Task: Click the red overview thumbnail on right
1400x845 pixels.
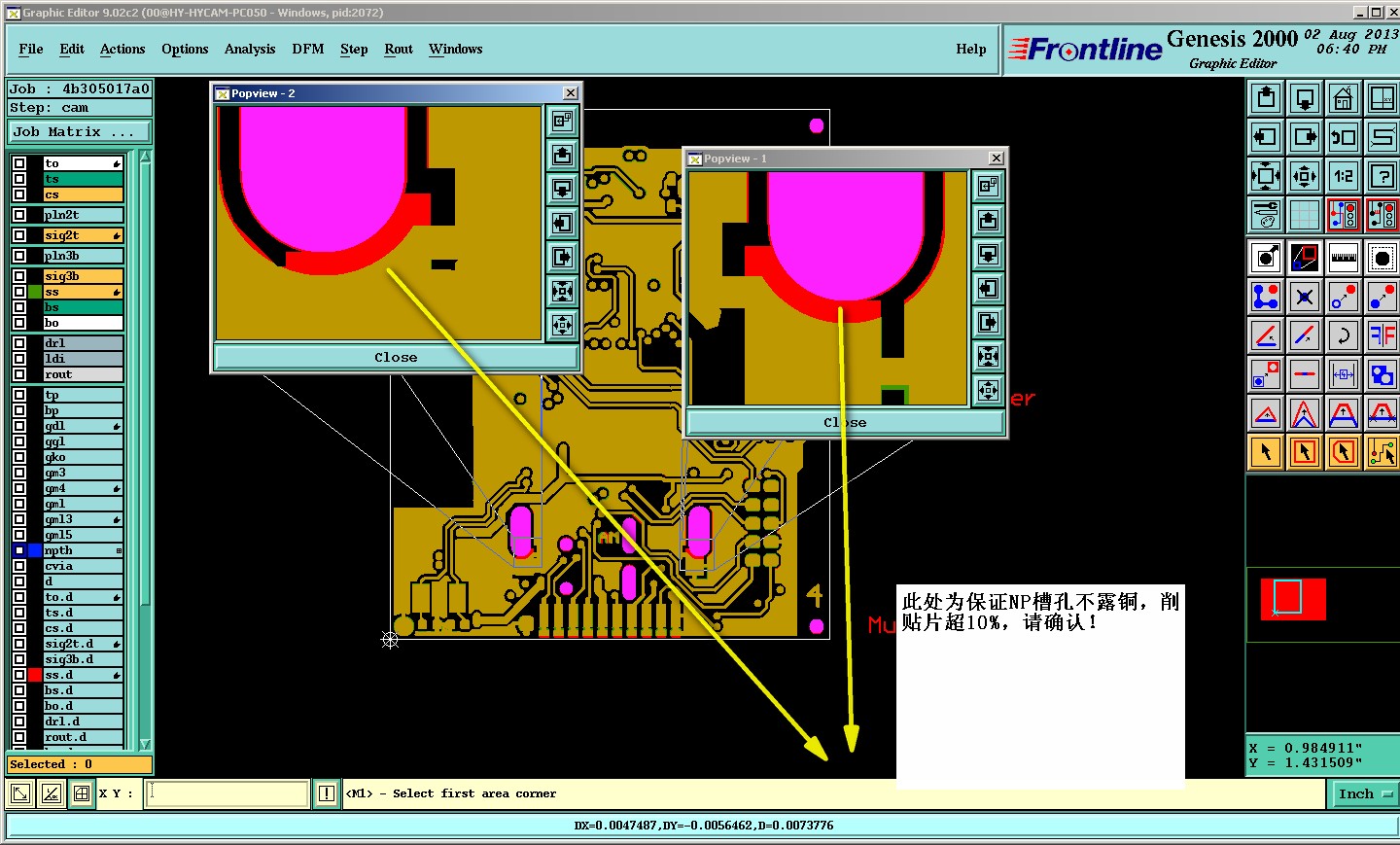Action: [x=1293, y=599]
